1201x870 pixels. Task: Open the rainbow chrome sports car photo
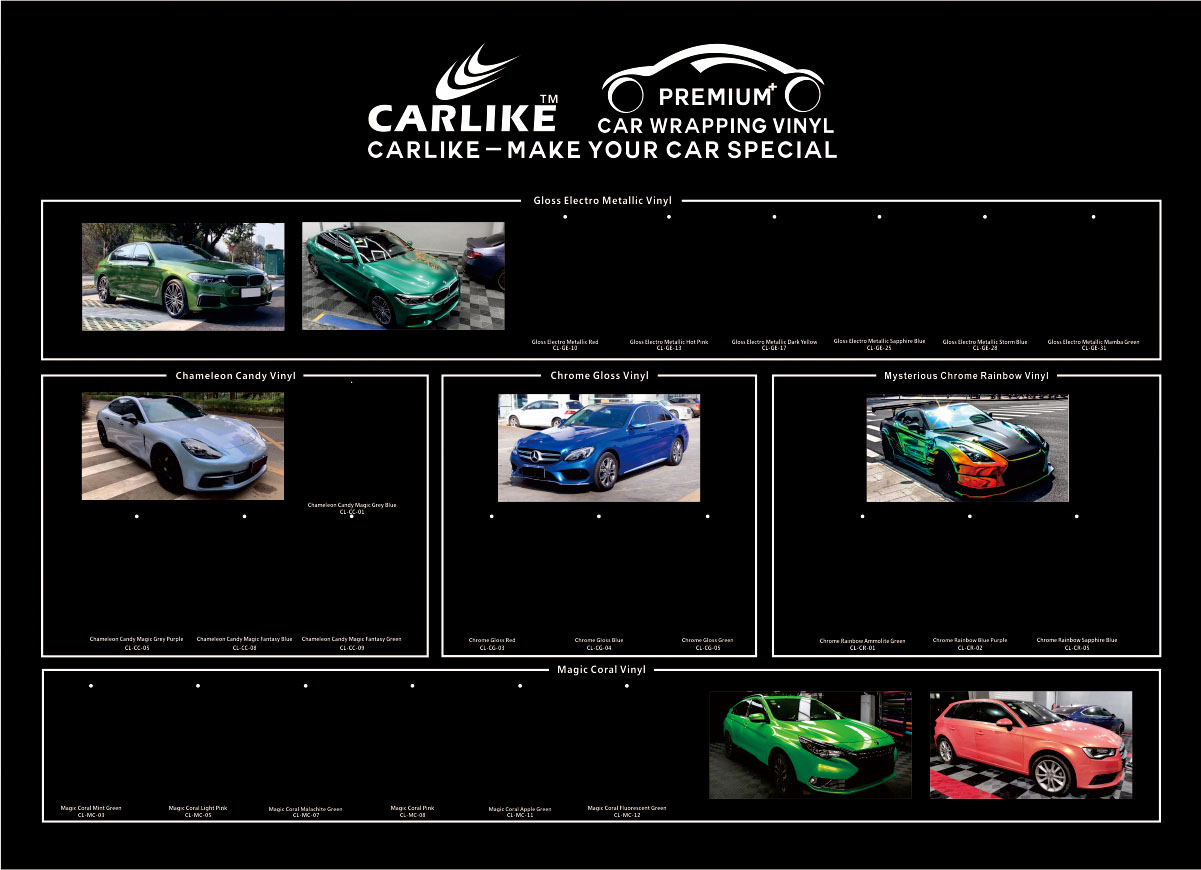click(967, 448)
